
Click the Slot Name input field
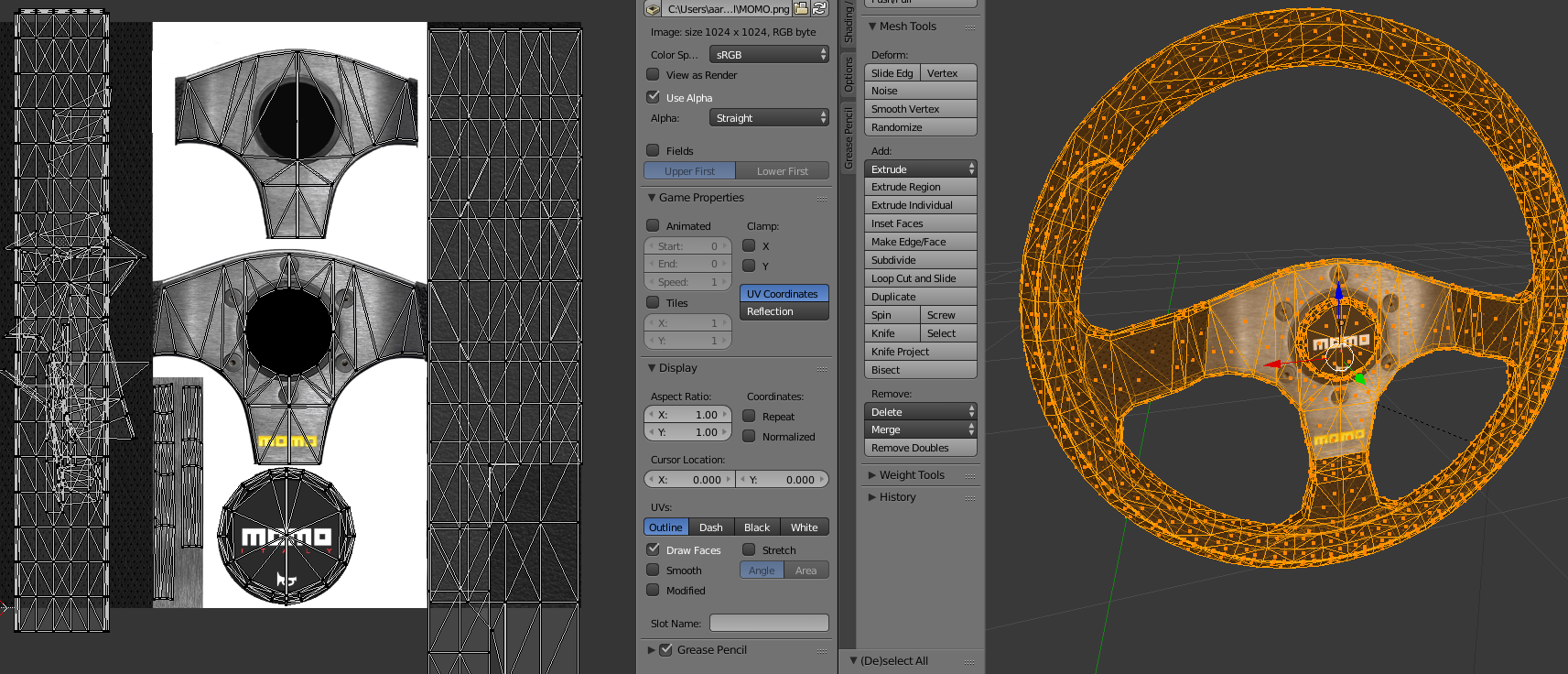(769, 623)
